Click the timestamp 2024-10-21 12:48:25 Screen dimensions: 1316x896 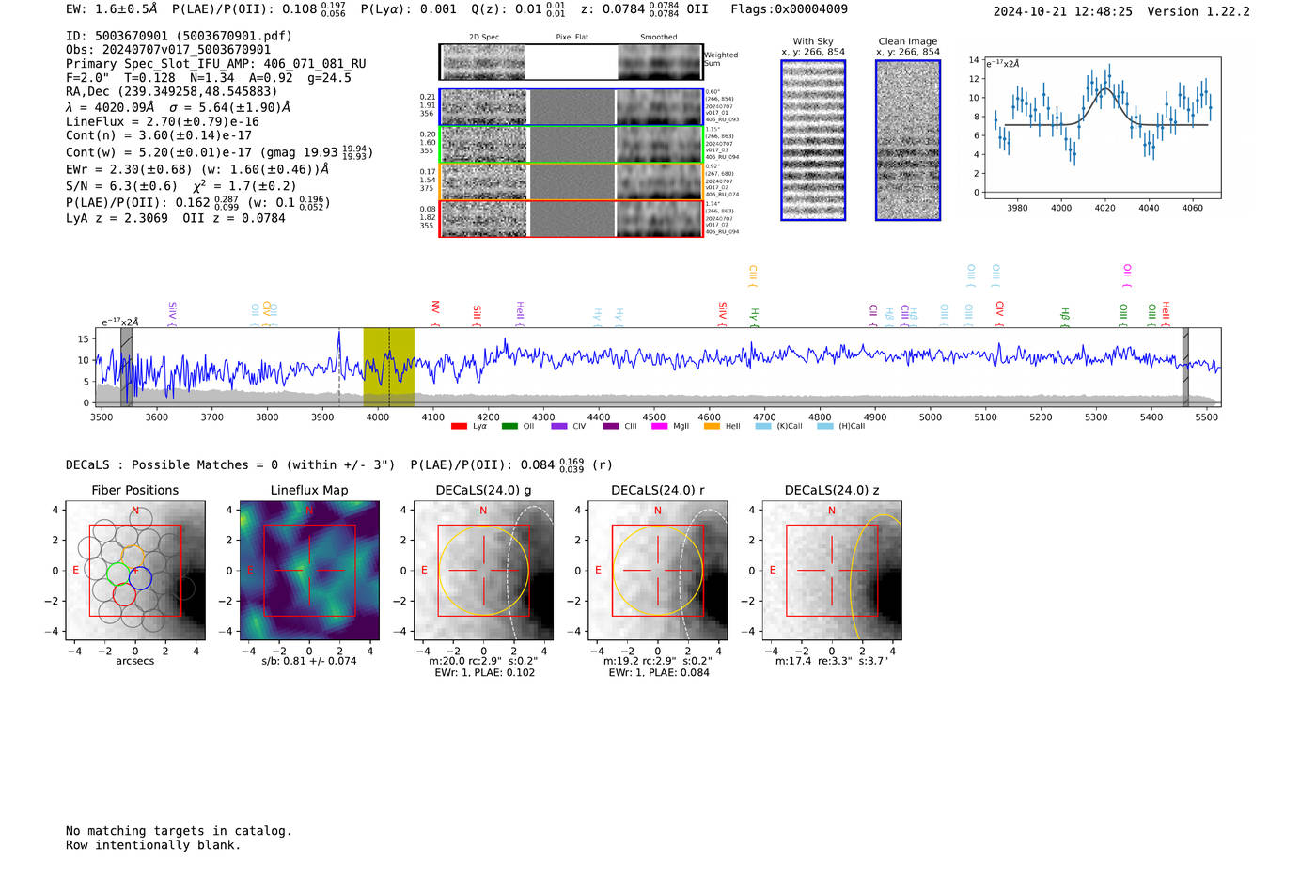tap(1063, 11)
